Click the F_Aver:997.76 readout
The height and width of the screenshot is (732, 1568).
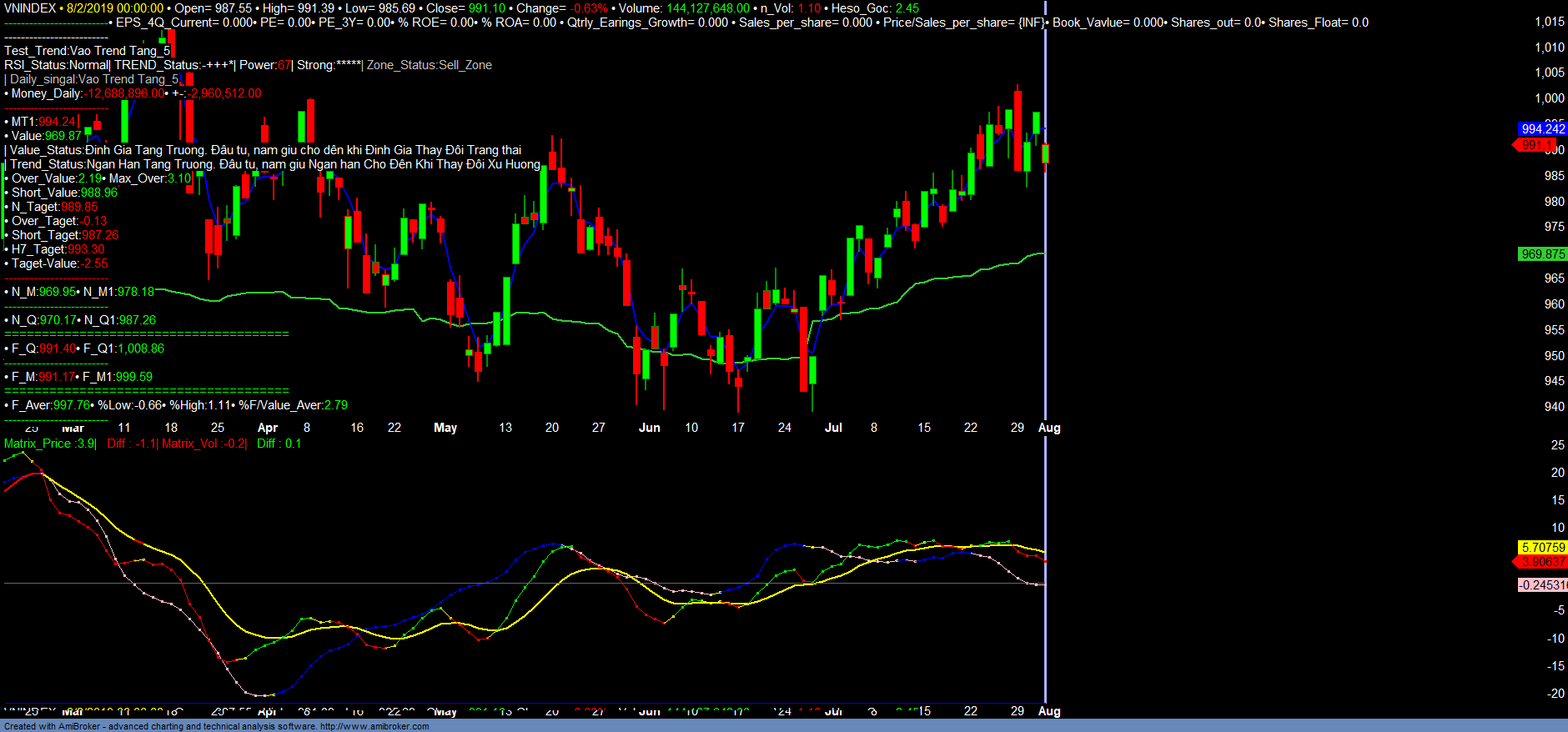[48, 405]
